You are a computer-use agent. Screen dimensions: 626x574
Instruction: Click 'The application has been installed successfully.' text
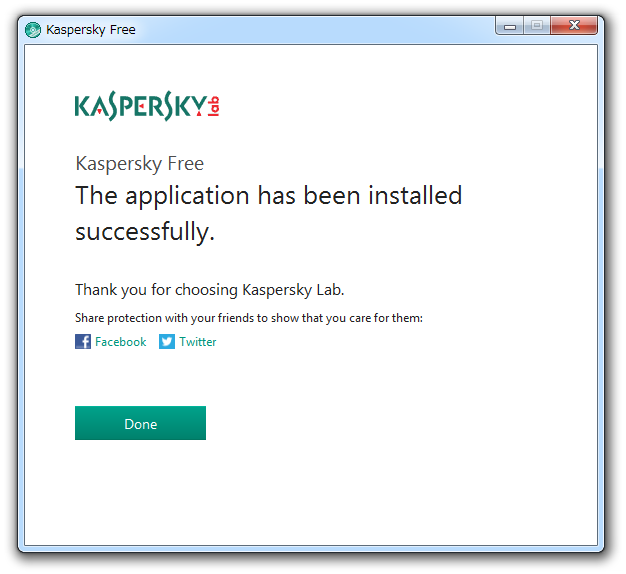point(269,213)
